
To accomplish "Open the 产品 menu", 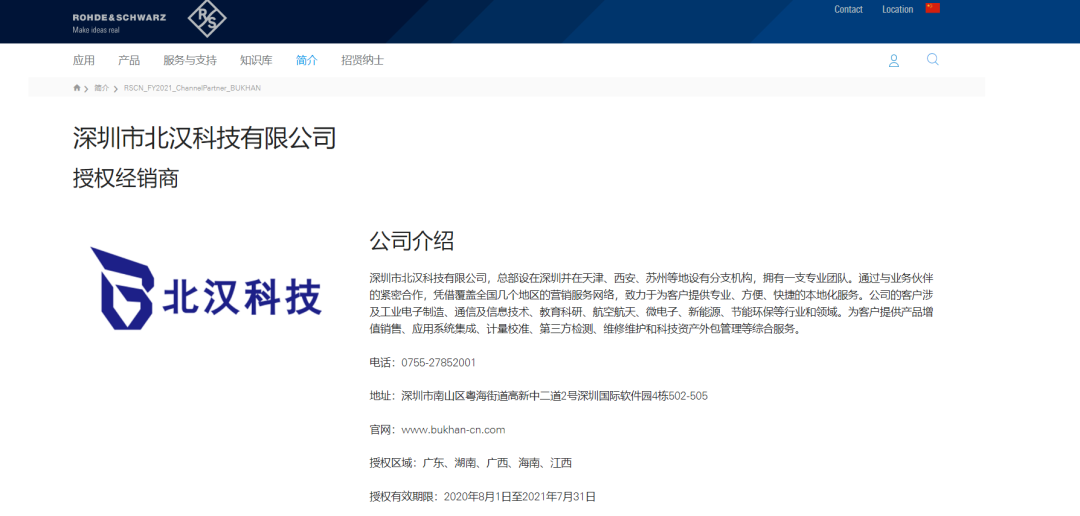I will click(129, 61).
